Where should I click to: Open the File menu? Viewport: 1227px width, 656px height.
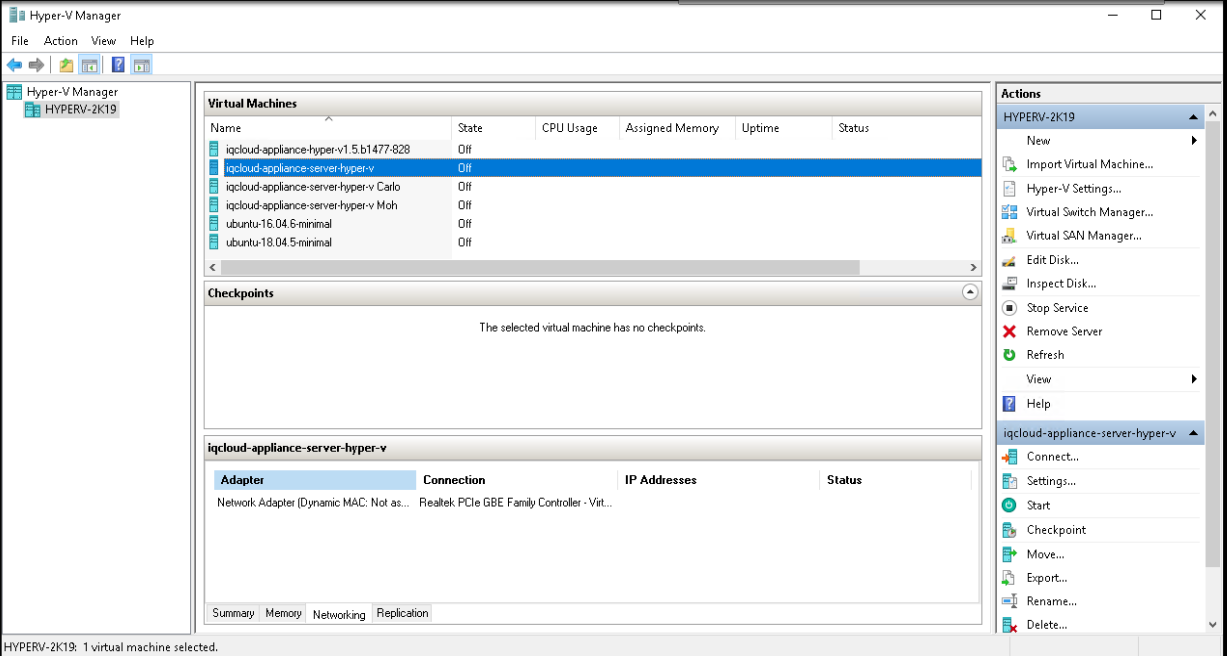[20, 41]
